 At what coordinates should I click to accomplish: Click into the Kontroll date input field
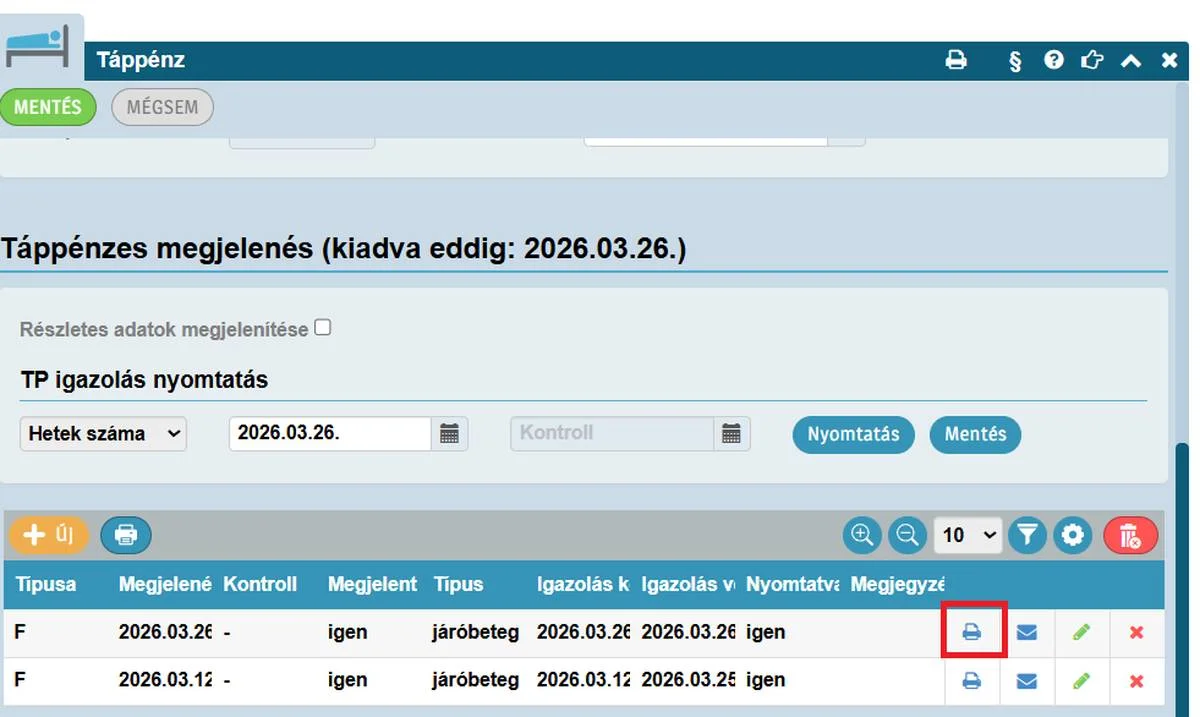point(612,433)
